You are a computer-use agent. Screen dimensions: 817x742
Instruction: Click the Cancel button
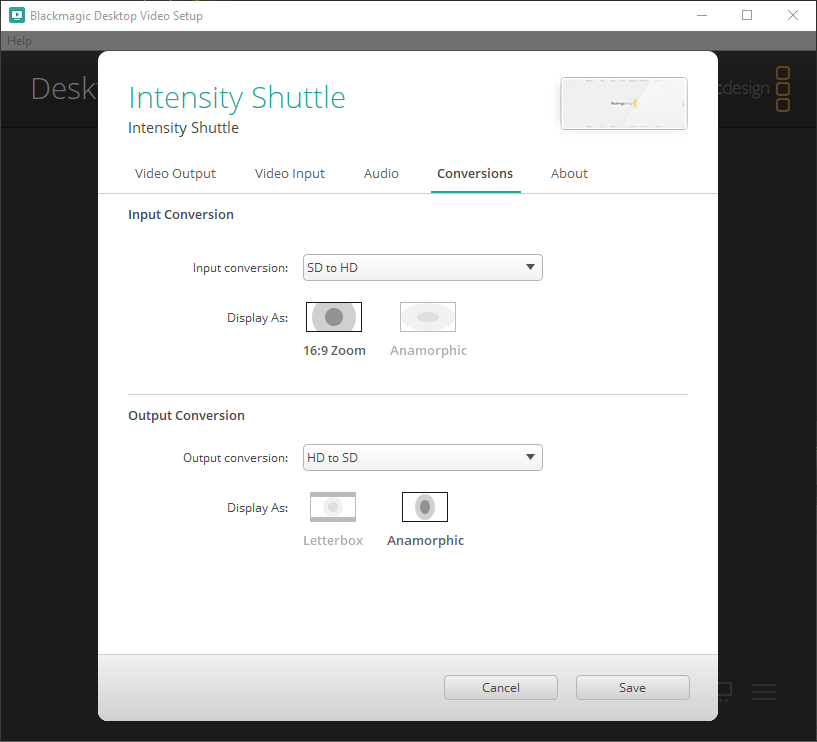[x=501, y=688]
